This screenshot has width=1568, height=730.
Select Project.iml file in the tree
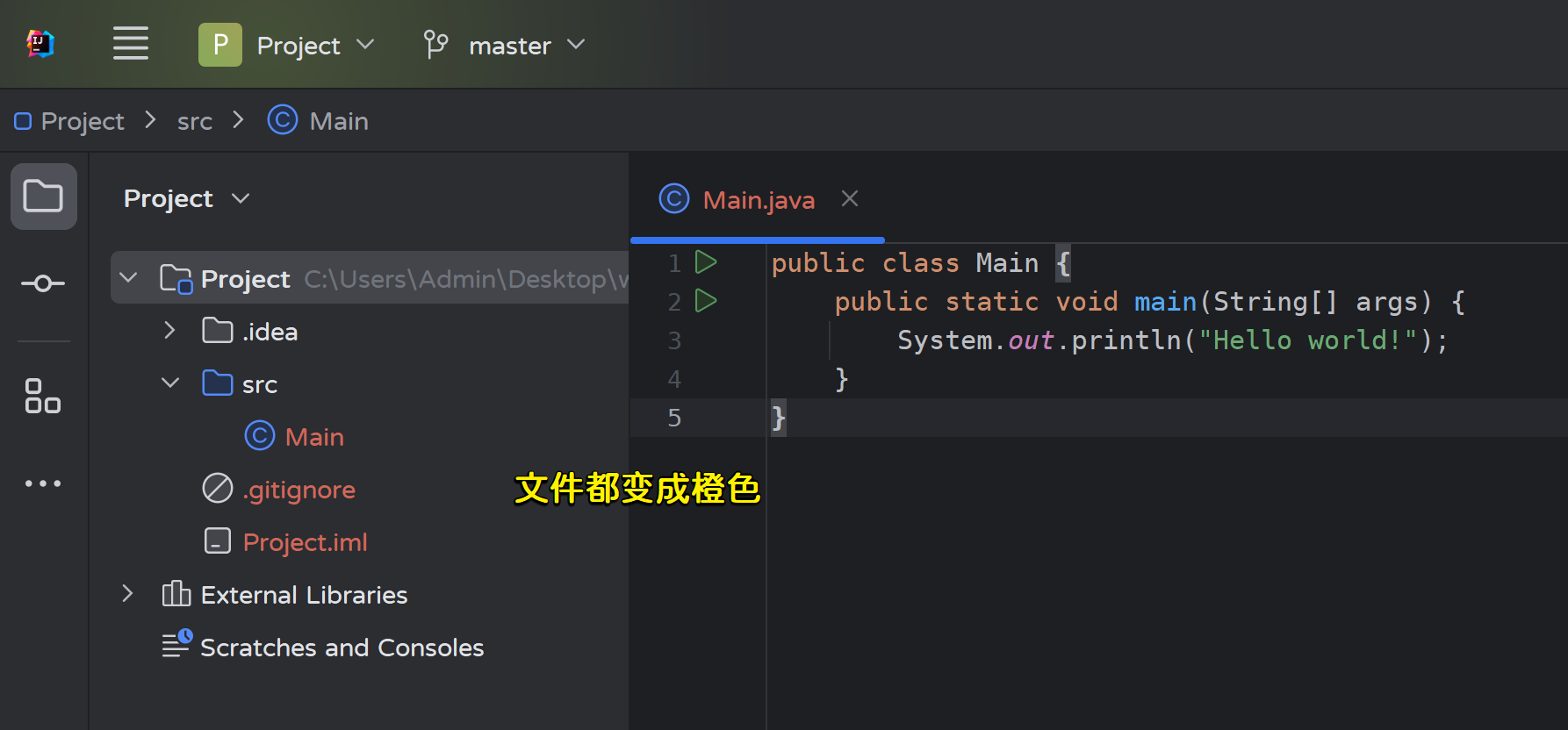(x=305, y=542)
